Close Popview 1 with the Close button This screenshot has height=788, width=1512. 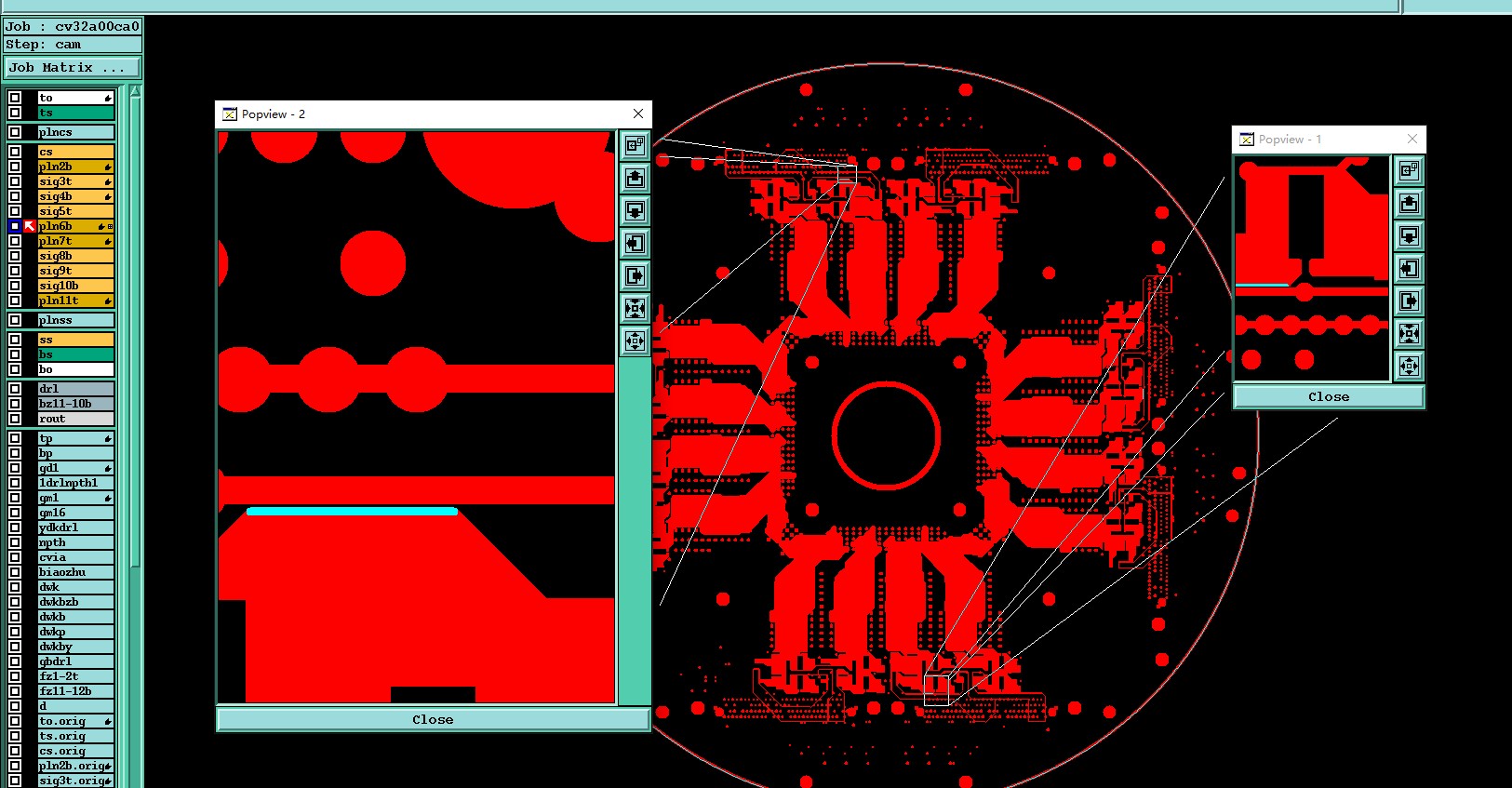click(x=1328, y=396)
